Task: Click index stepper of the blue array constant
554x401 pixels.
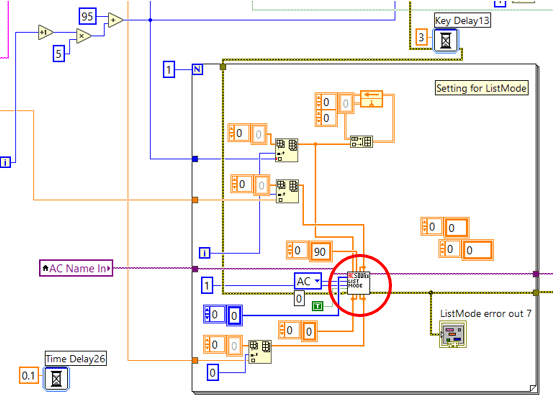Action: [207, 314]
